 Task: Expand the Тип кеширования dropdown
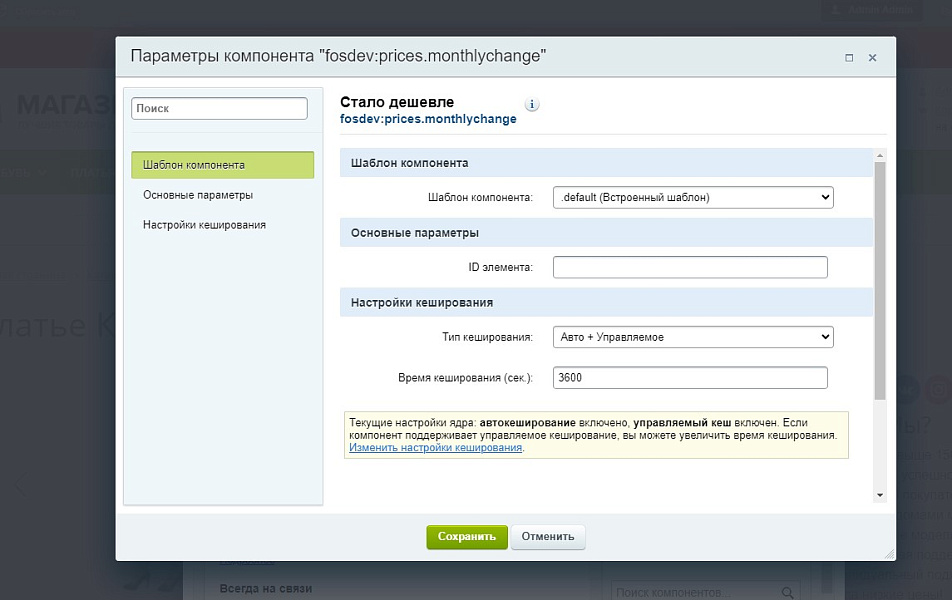(x=693, y=337)
